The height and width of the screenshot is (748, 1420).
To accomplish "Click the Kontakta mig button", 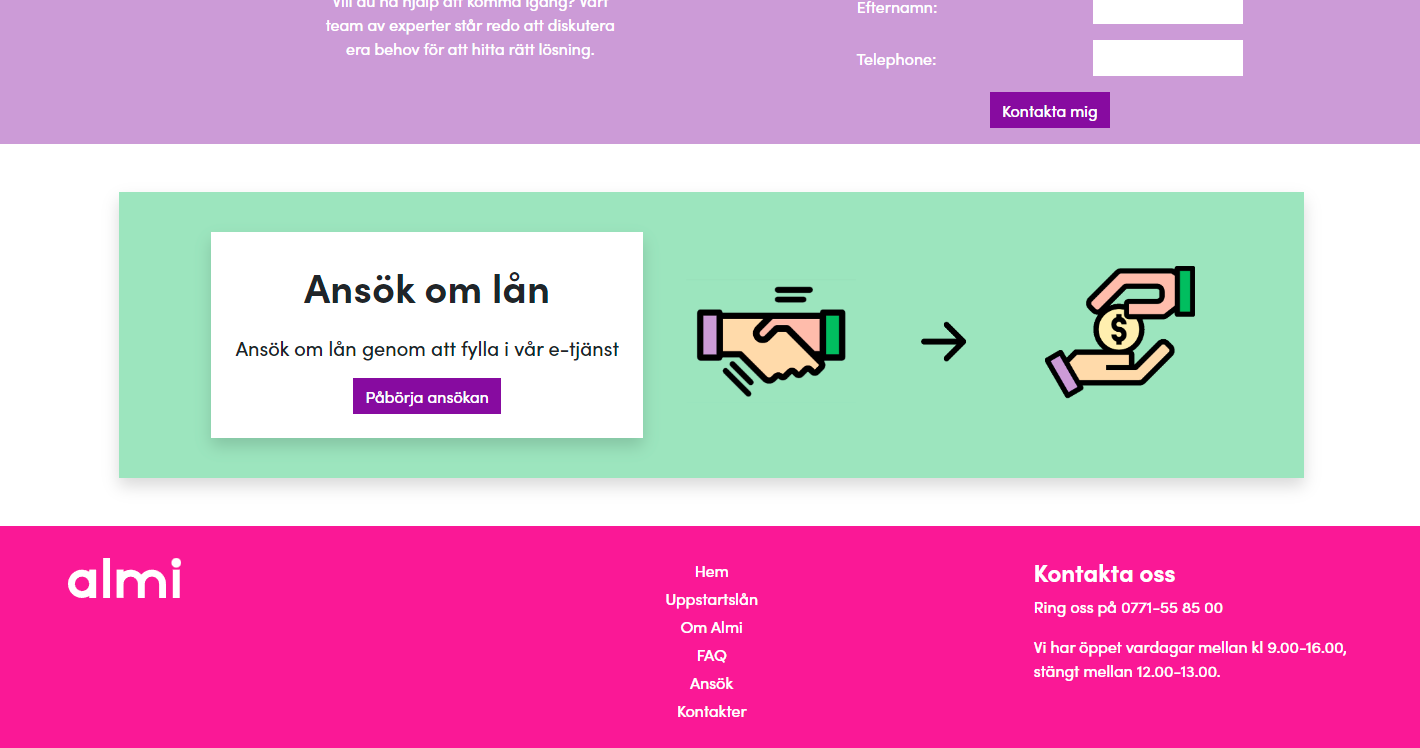I will click(x=1050, y=111).
